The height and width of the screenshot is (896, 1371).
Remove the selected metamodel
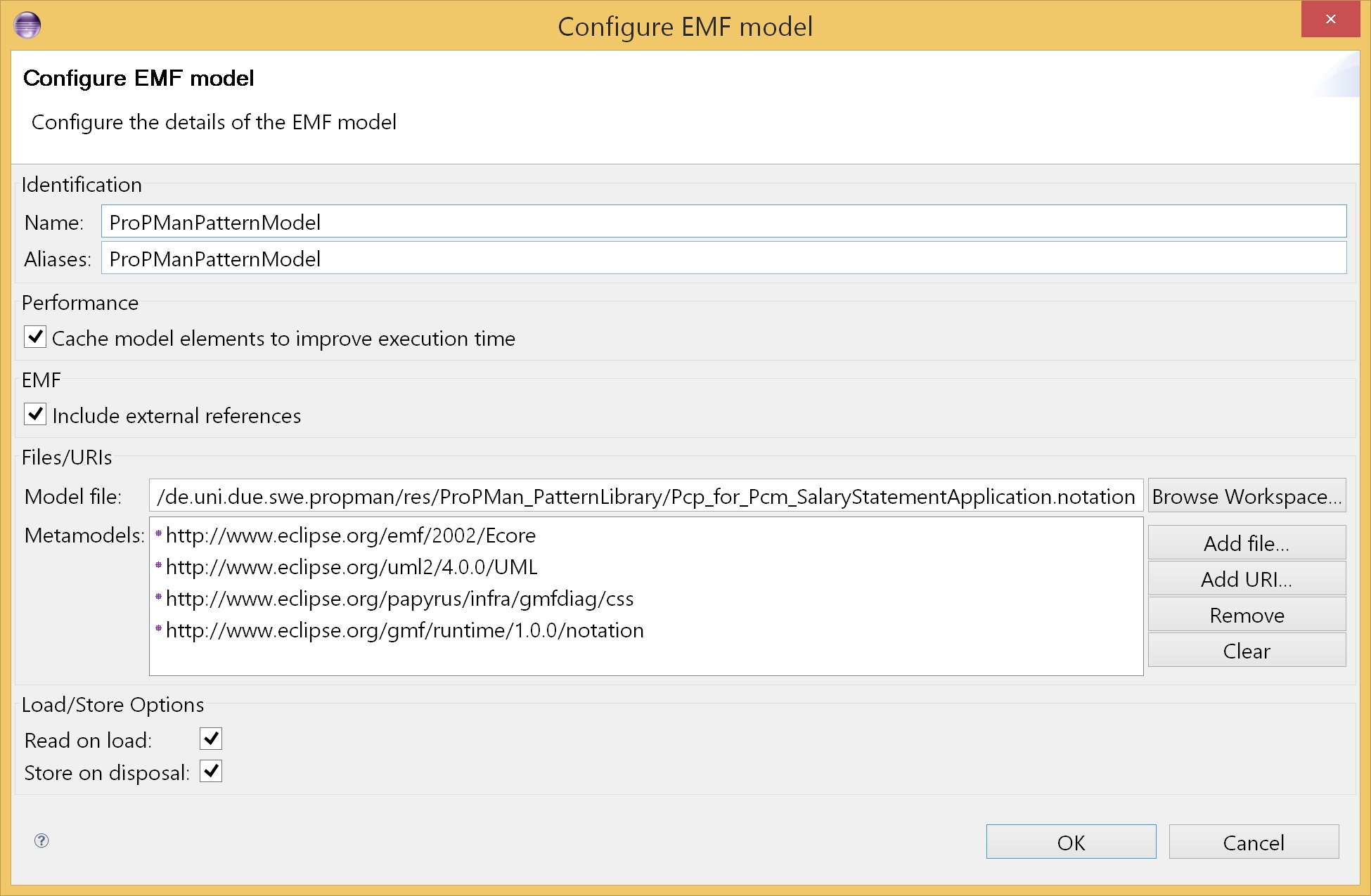[1246, 615]
